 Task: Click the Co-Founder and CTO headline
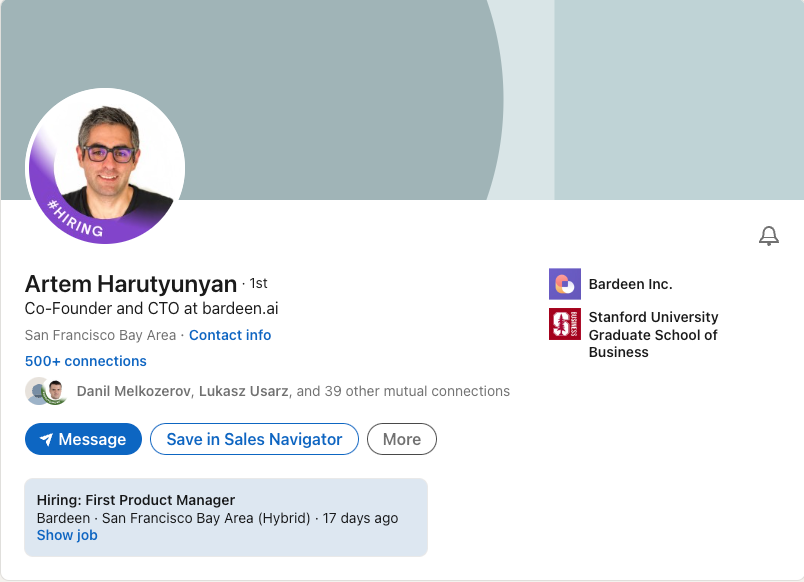pyautogui.click(x=151, y=308)
